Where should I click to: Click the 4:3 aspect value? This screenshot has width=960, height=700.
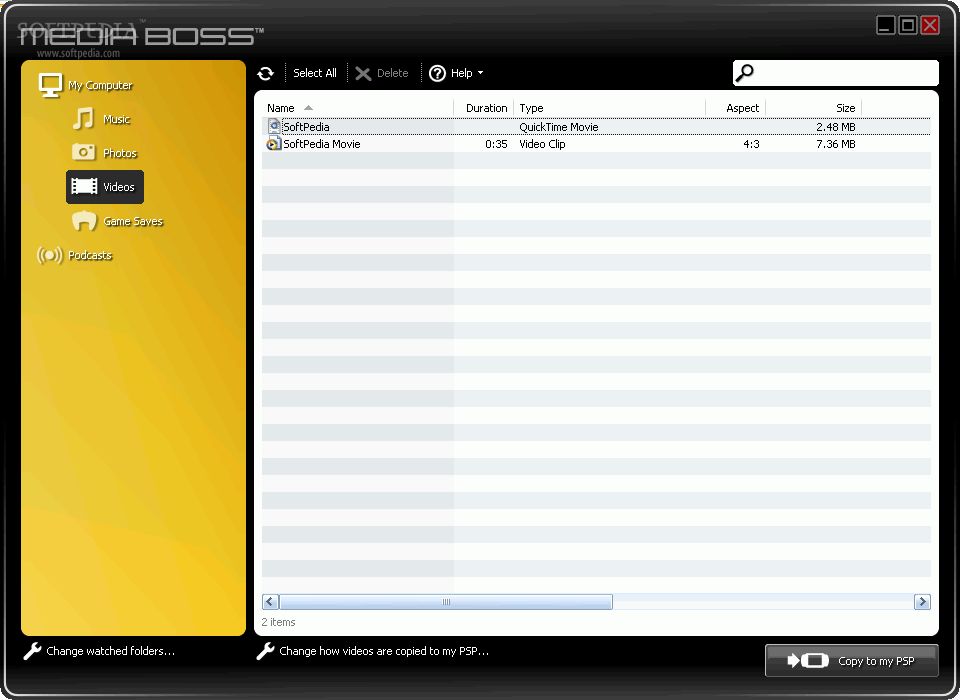click(751, 144)
